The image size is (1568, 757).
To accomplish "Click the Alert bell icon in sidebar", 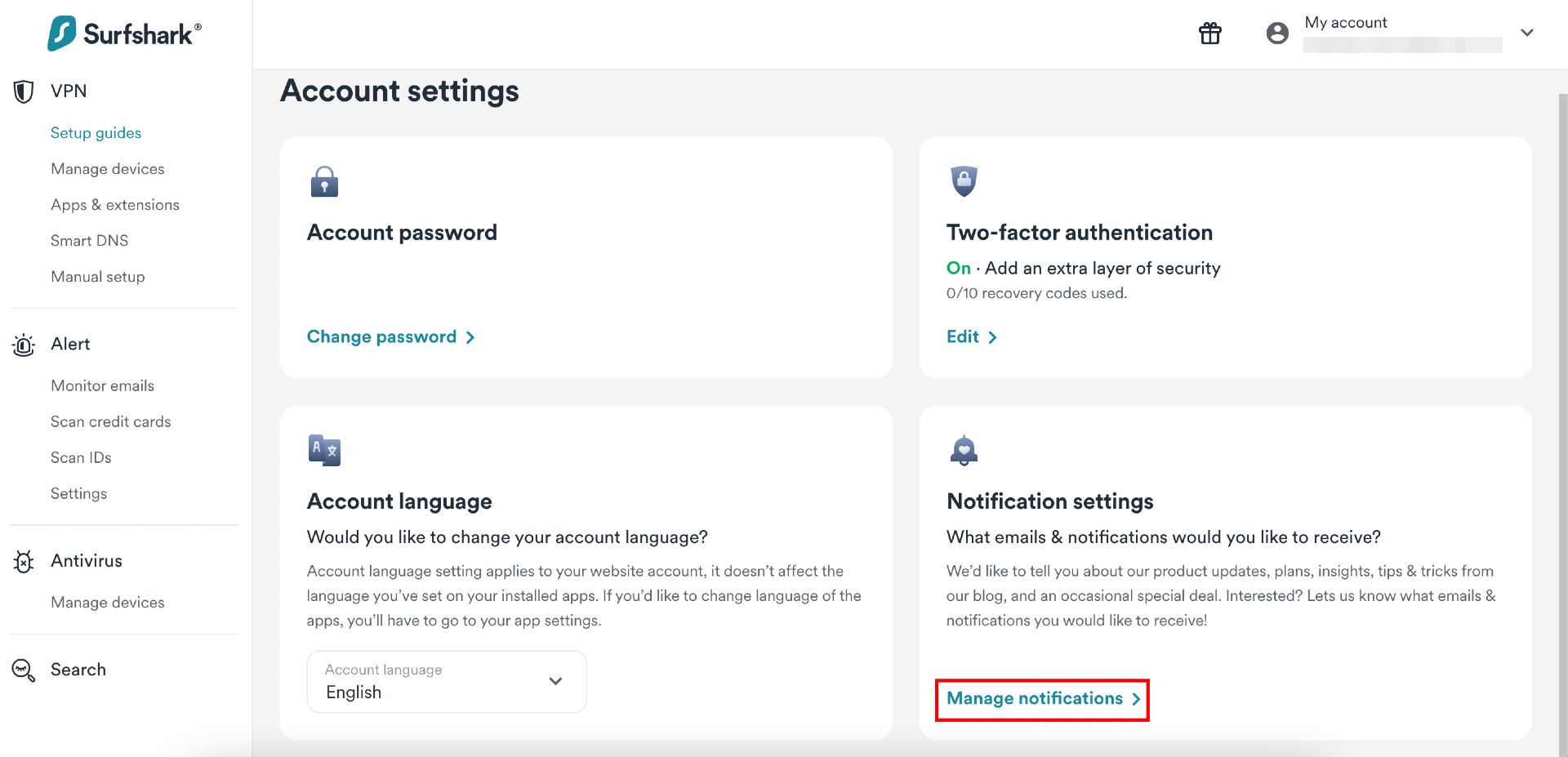I will 23,345.
